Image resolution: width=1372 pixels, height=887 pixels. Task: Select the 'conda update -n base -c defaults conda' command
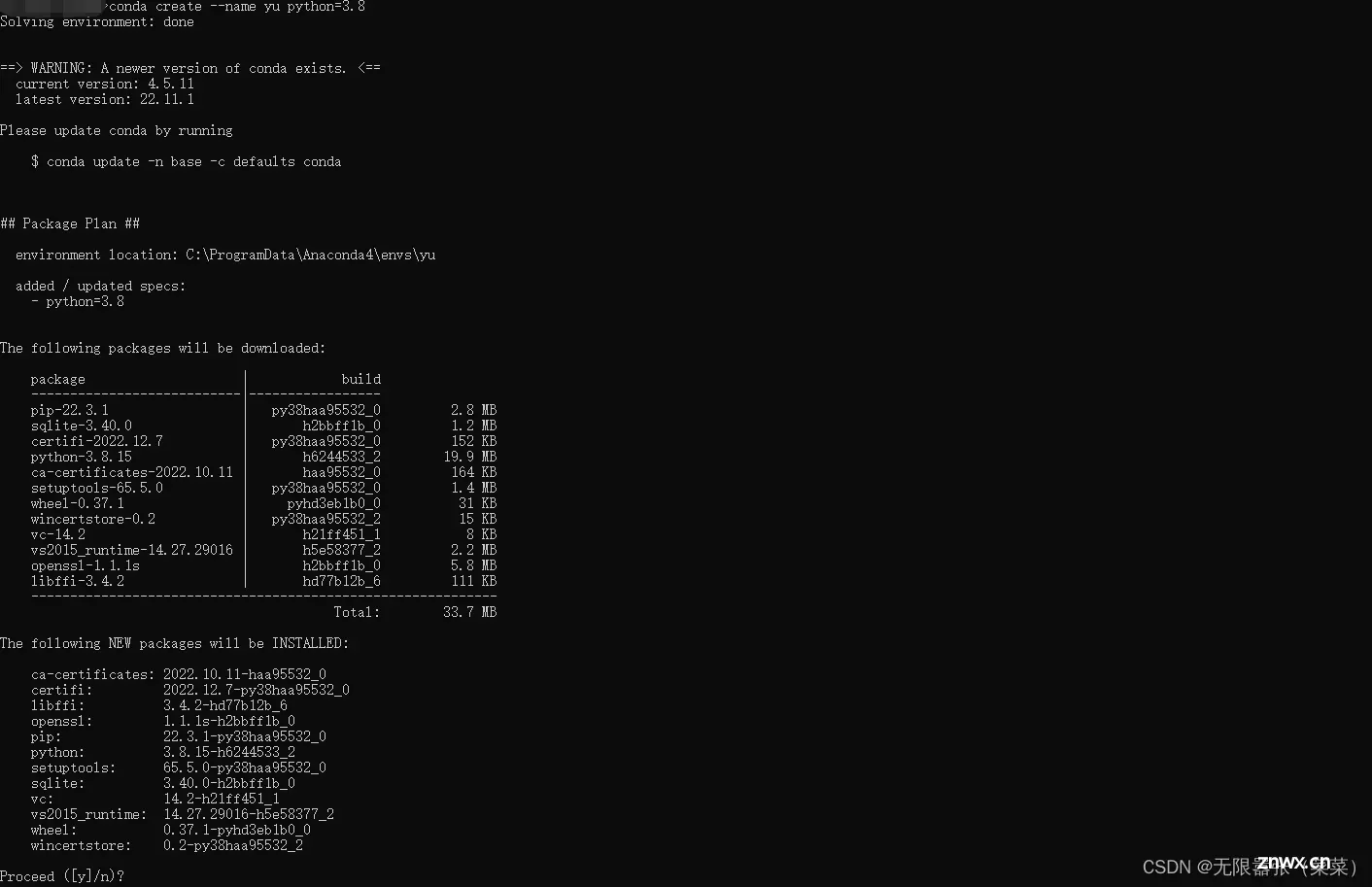(x=194, y=161)
